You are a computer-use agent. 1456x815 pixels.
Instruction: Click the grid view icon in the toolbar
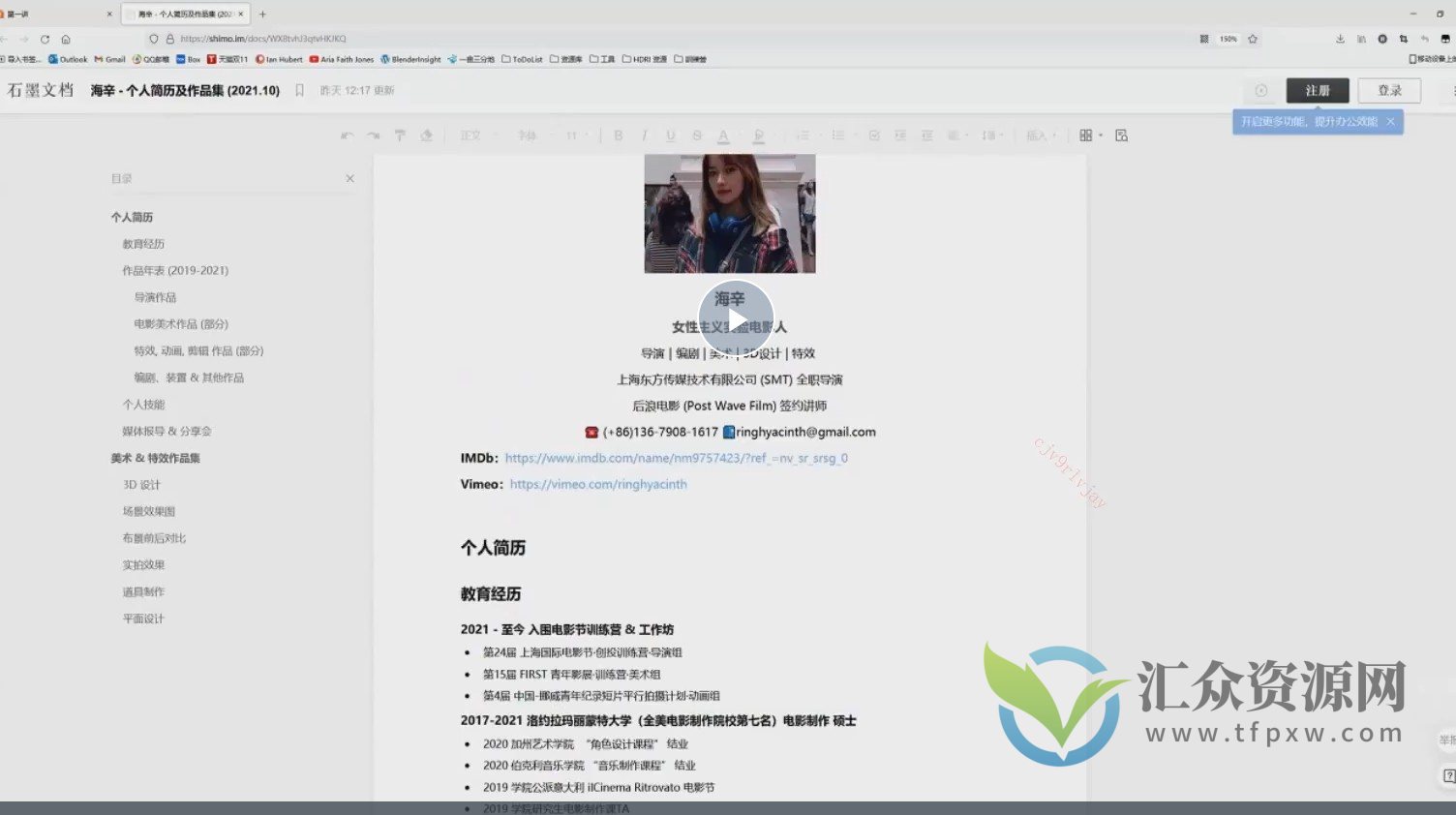(x=1086, y=136)
